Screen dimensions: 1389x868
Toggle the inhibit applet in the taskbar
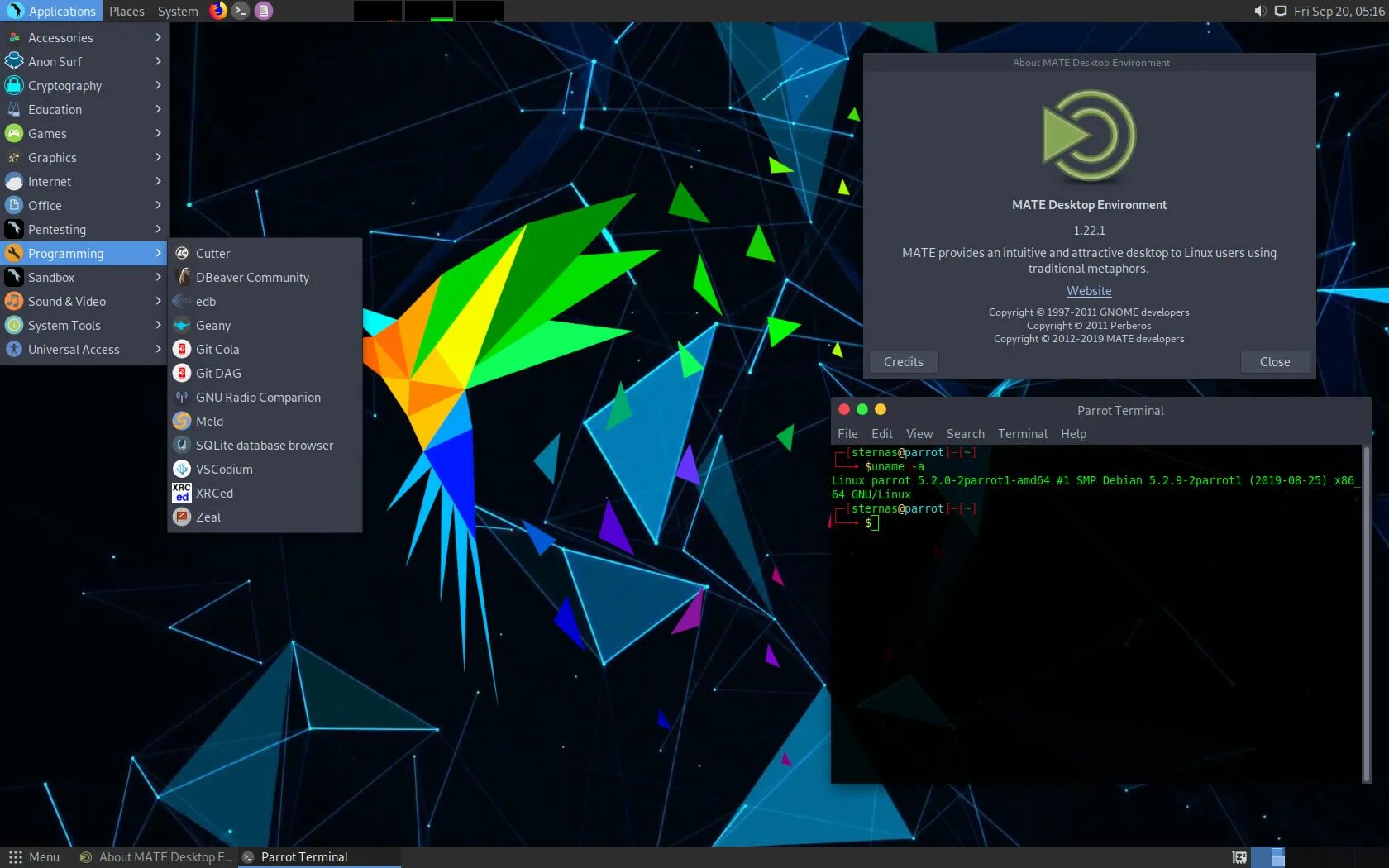[1238, 857]
